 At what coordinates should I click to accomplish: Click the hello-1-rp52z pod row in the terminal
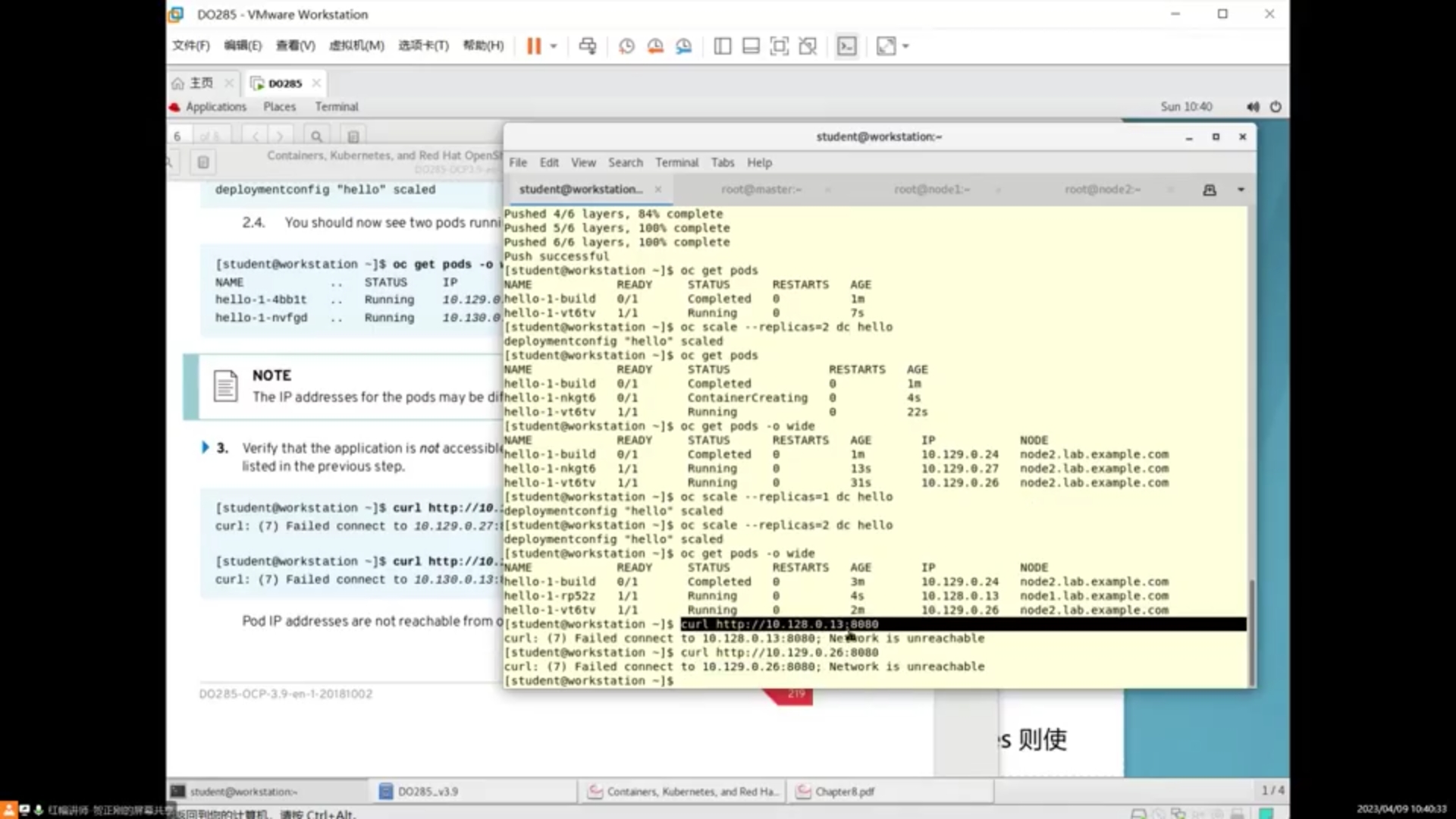click(x=836, y=596)
